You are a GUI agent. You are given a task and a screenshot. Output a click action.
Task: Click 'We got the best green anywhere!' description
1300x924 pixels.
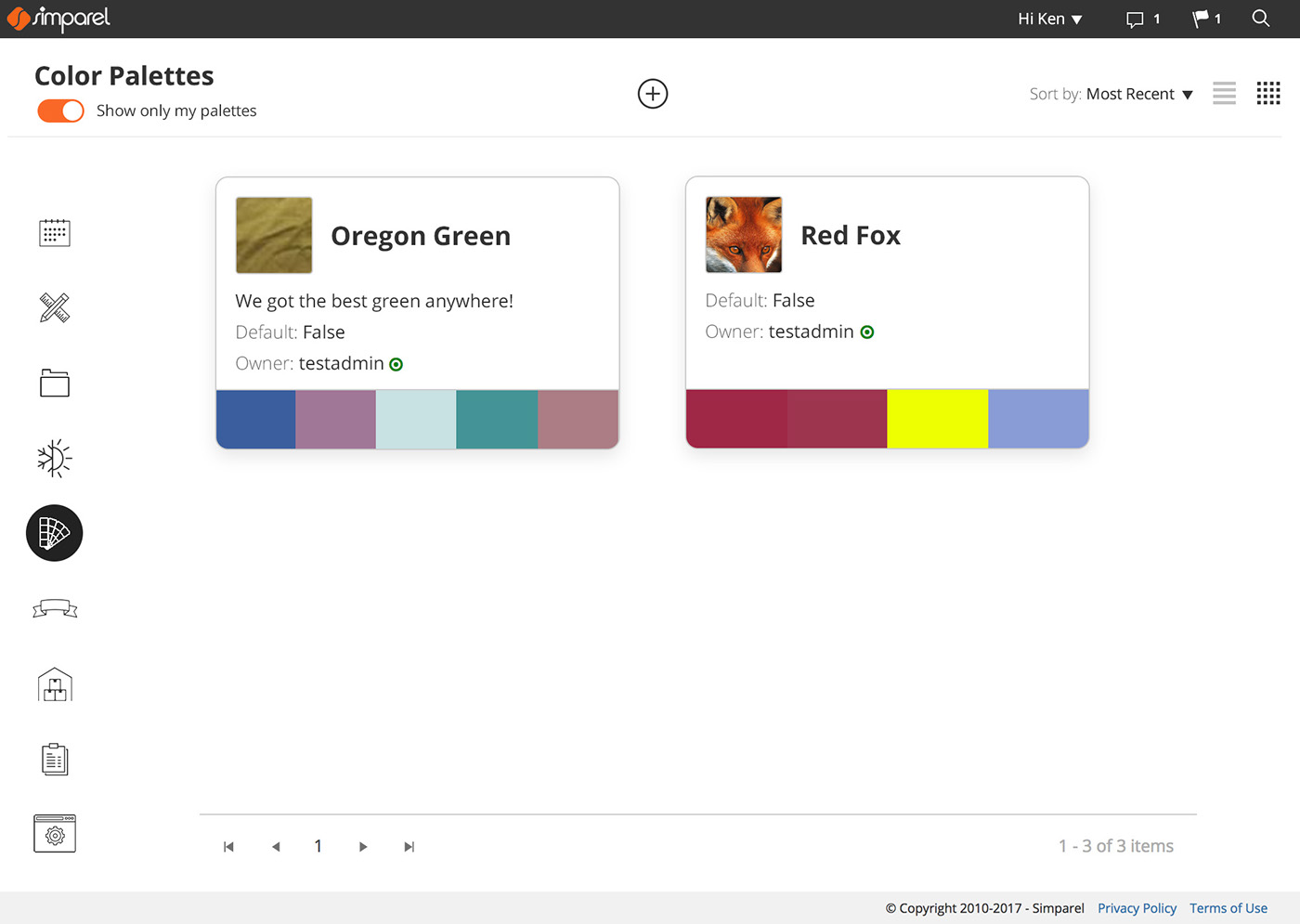(x=374, y=301)
